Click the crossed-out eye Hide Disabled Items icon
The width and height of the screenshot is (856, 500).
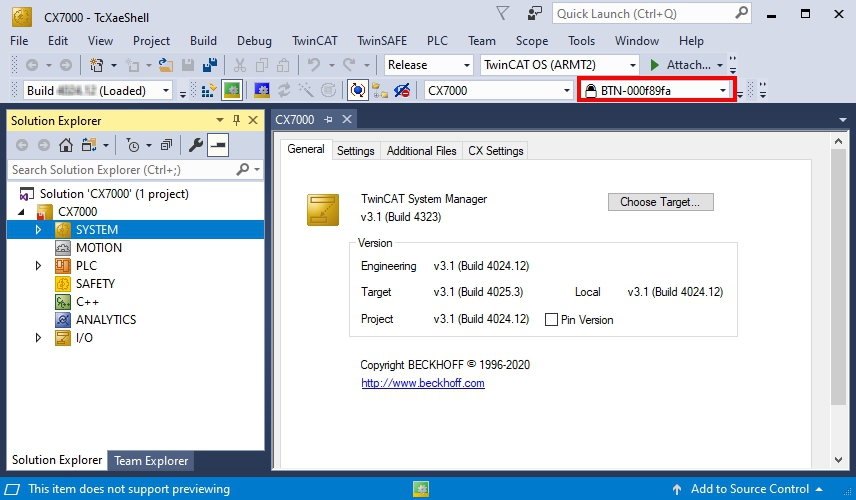pyautogui.click(x=402, y=91)
